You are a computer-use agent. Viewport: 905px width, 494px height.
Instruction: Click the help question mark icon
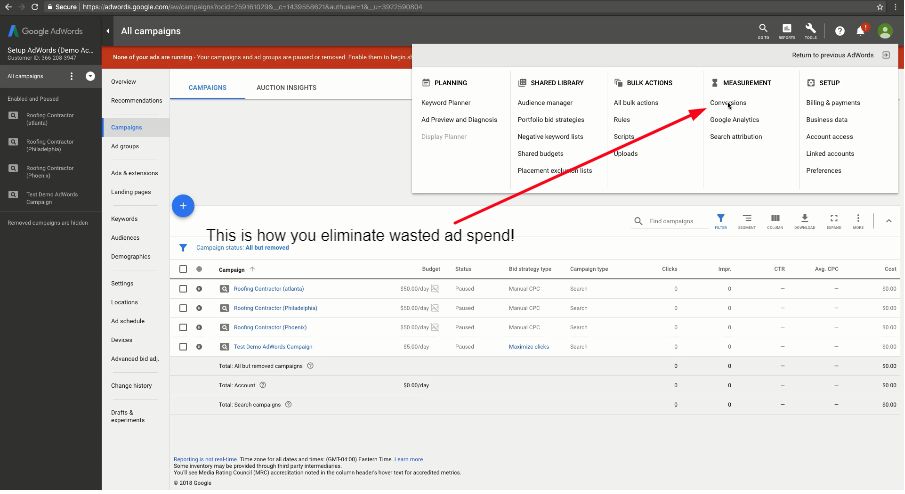click(840, 31)
